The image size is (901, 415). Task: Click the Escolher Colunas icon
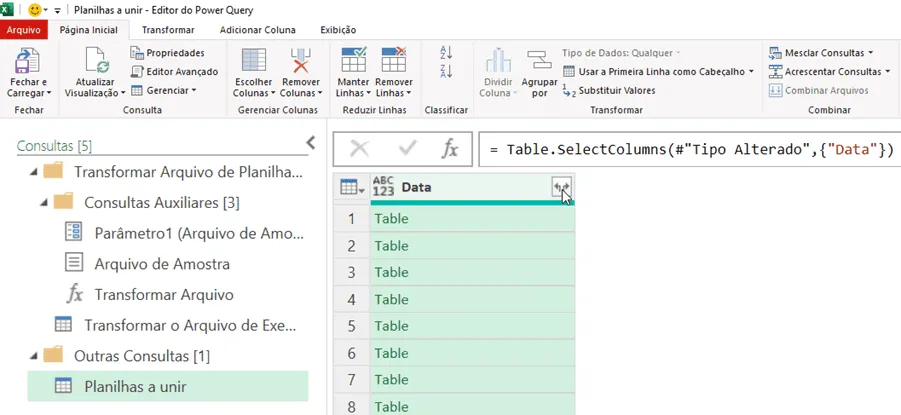click(x=253, y=60)
